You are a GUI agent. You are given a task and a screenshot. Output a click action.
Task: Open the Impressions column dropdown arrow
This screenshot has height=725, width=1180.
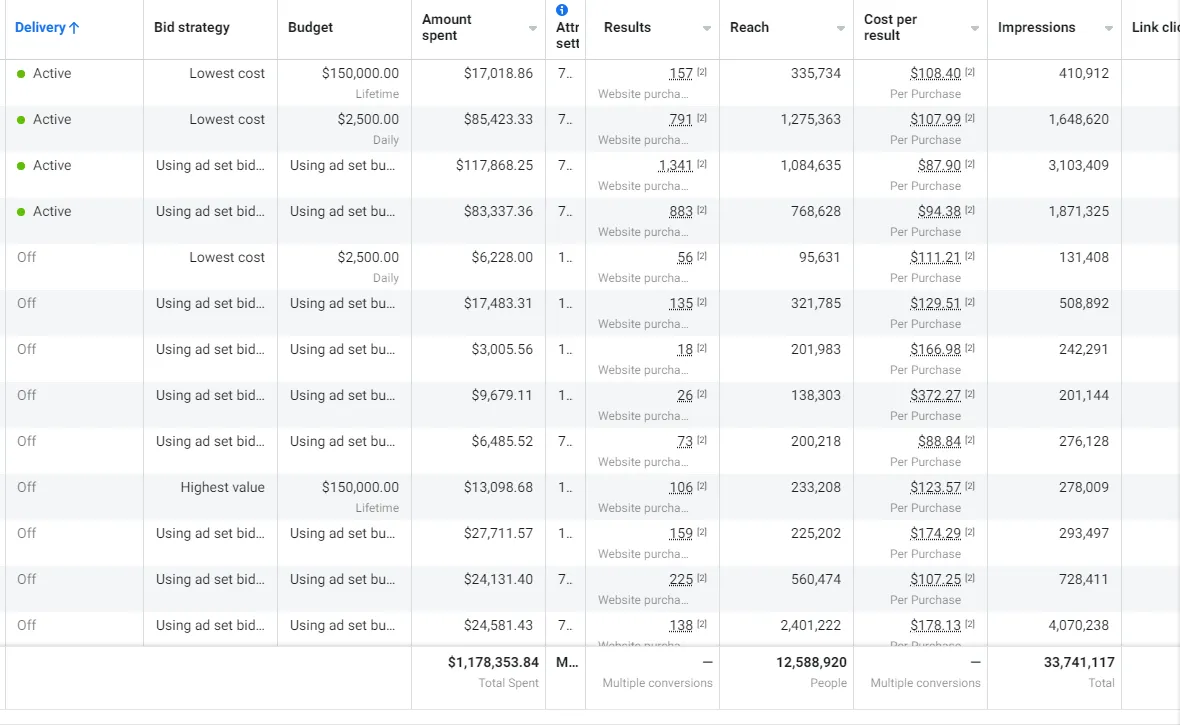tap(1109, 28)
